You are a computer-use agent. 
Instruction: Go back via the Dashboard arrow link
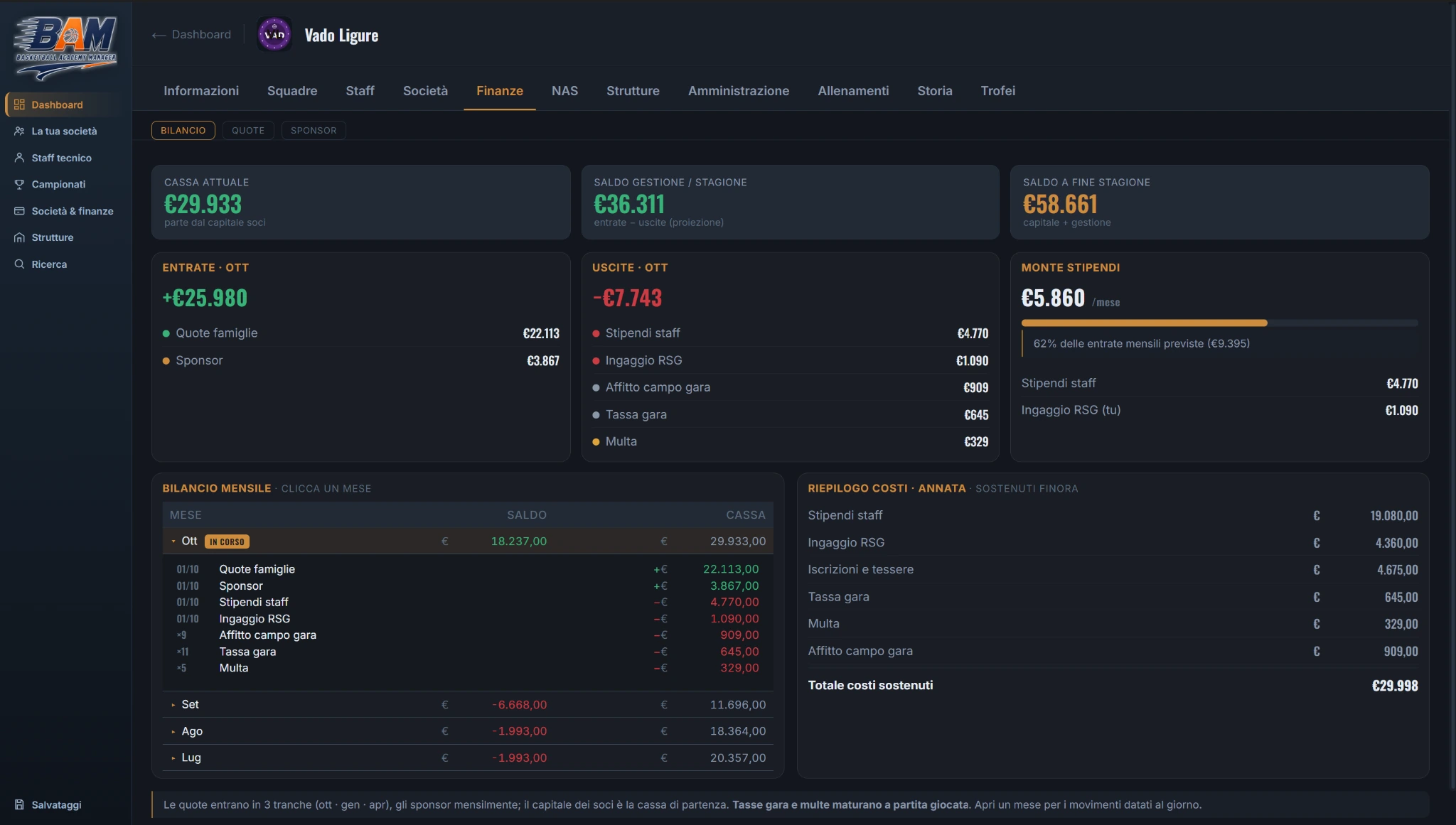coord(191,34)
